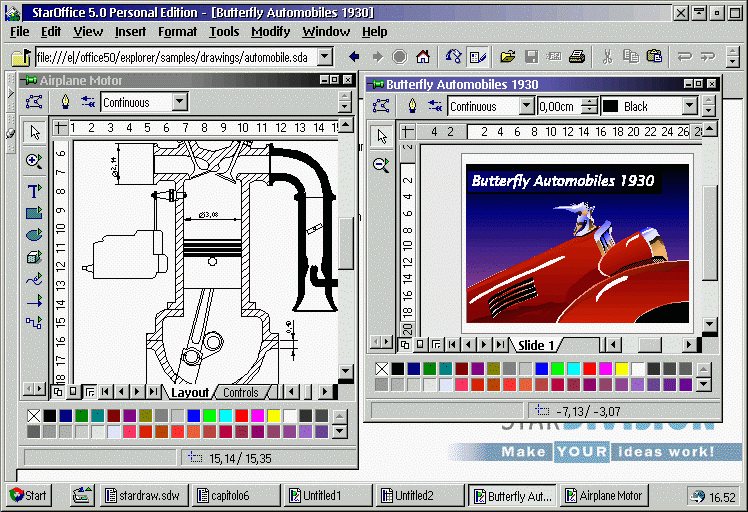The height and width of the screenshot is (512, 748).
Task: Click the Print icon in main toolbar
Action: tap(577, 57)
